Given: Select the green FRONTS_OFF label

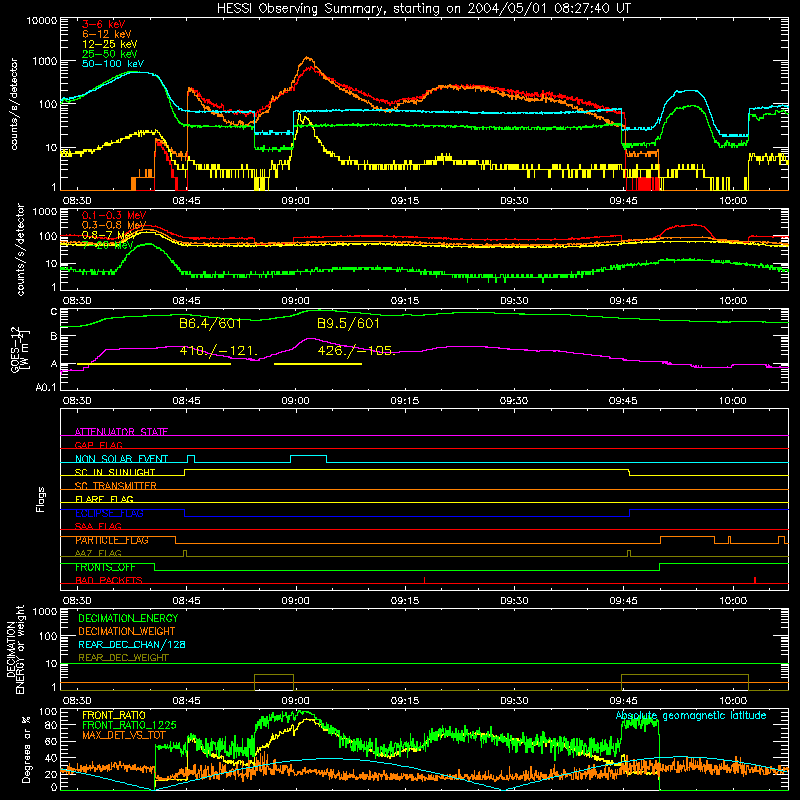Looking at the screenshot, I should (105, 567).
